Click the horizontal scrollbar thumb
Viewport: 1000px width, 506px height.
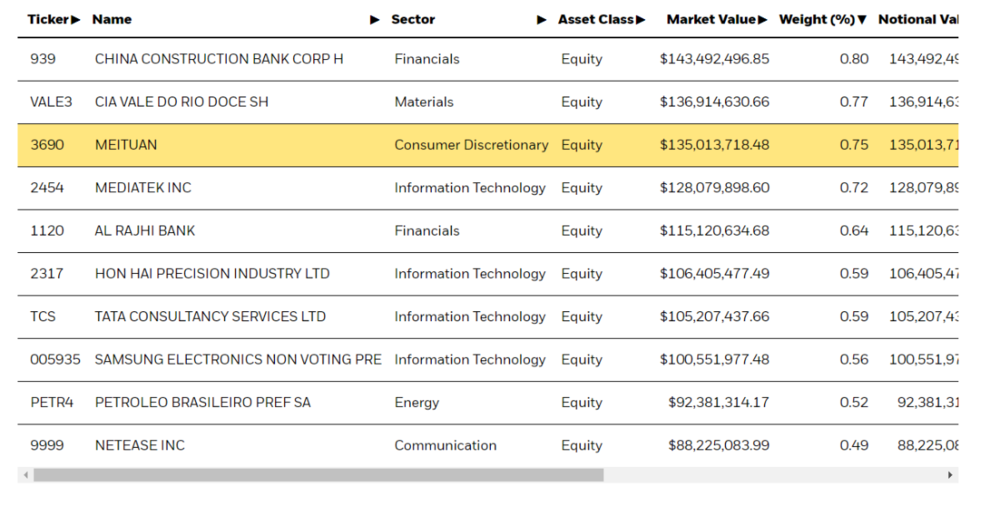click(x=318, y=475)
